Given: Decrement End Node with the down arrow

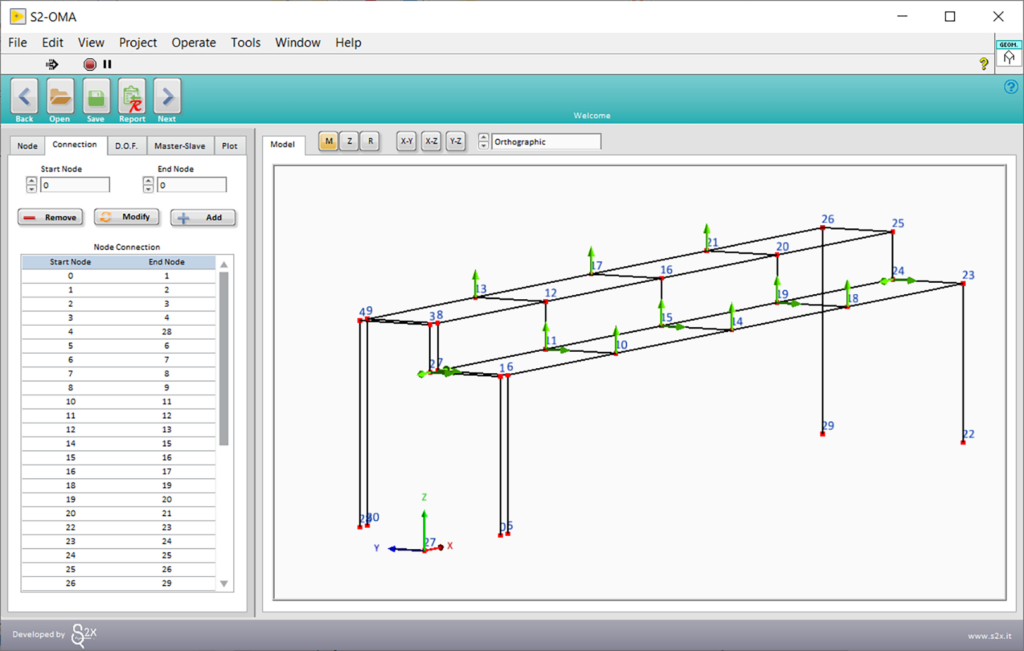Looking at the screenshot, I should click(x=147, y=188).
